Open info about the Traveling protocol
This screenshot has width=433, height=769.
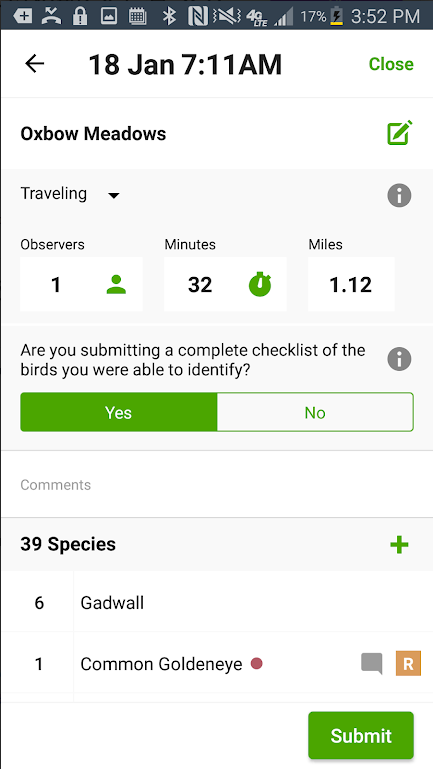point(399,196)
